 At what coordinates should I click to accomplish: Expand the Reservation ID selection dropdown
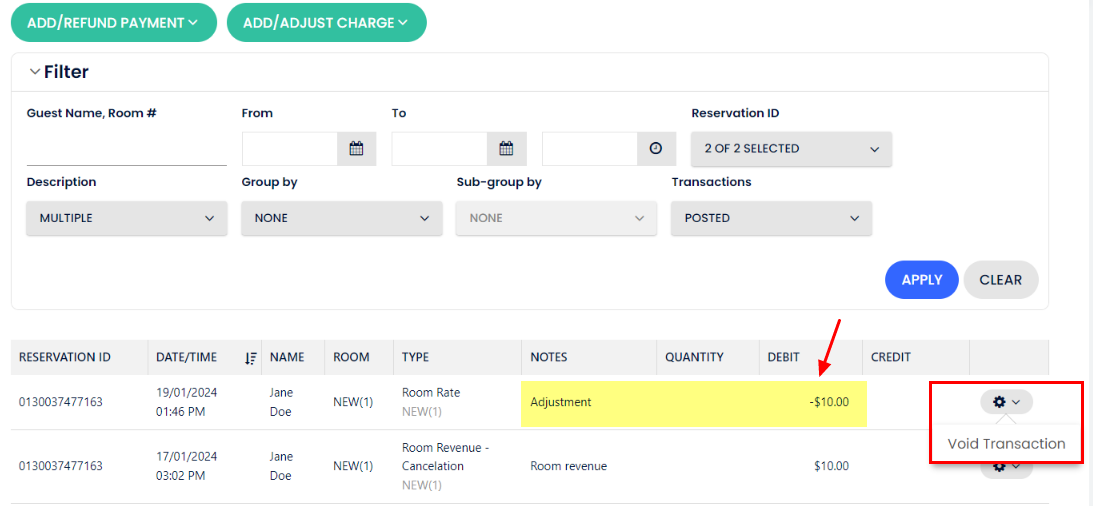pyautogui.click(x=791, y=149)
